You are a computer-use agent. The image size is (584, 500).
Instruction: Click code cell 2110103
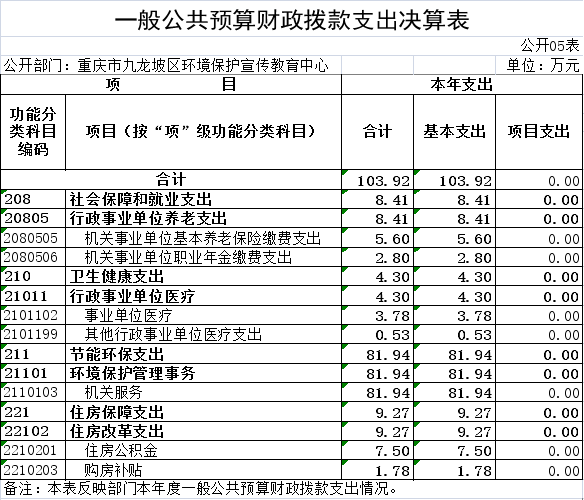[x=33, y=392]
